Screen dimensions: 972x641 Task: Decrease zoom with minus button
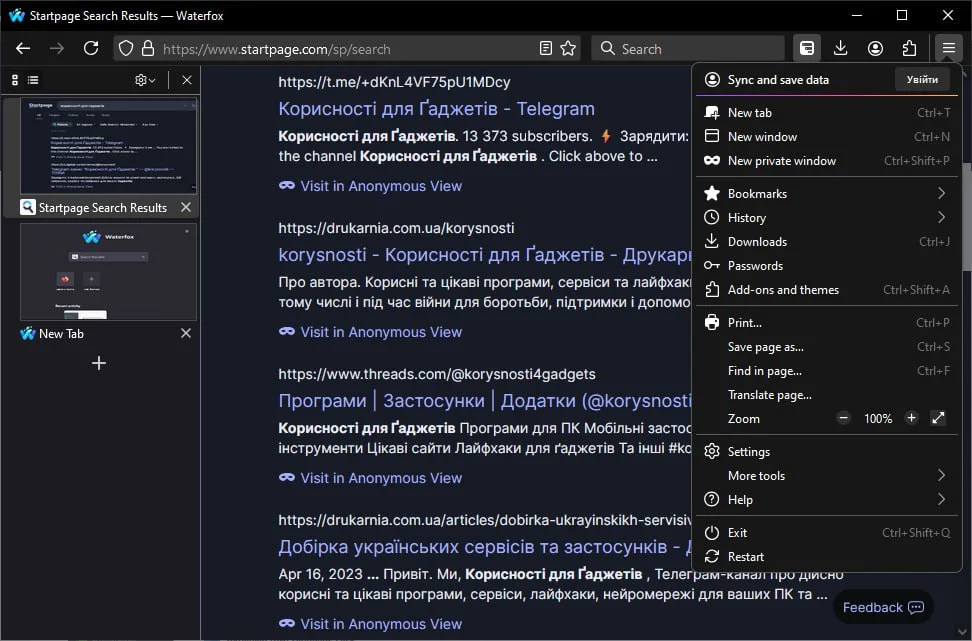(x=843, y=418)
